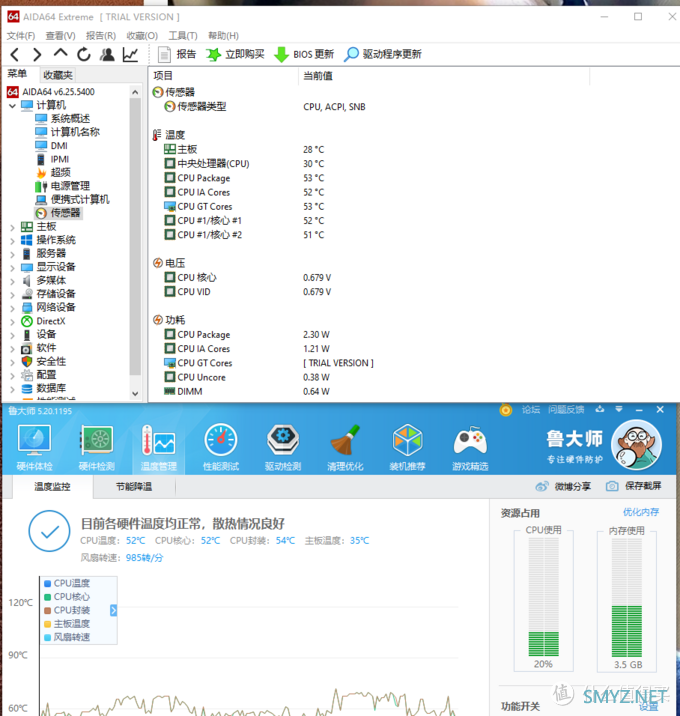680x716 pixels.
Task: Click the Up level arrow icon
Action: click(60, 54)
